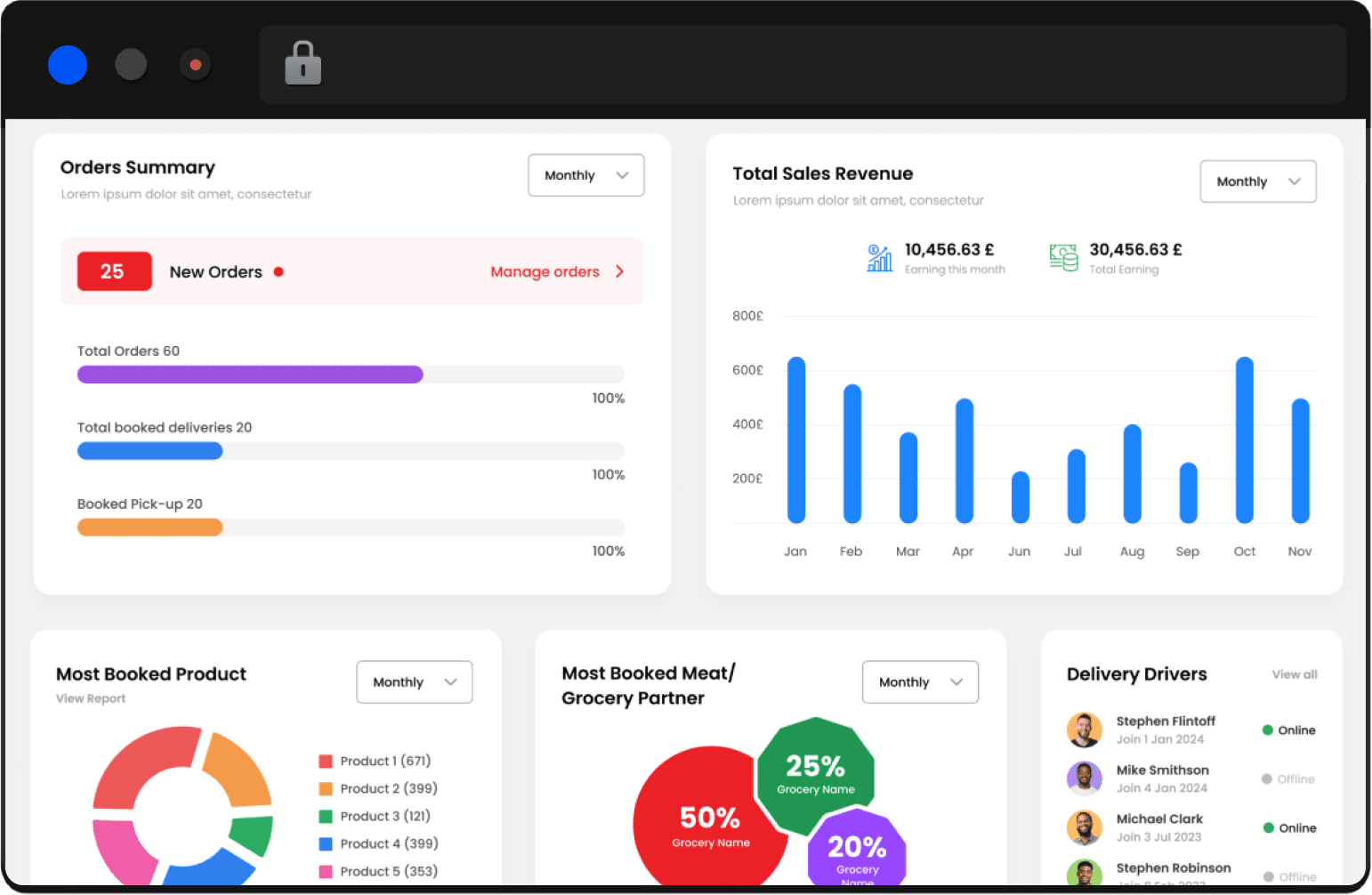The height and width of the screenshot is (895, 1372).
Task: Click the earning this month chart icon
Action: 879,258
